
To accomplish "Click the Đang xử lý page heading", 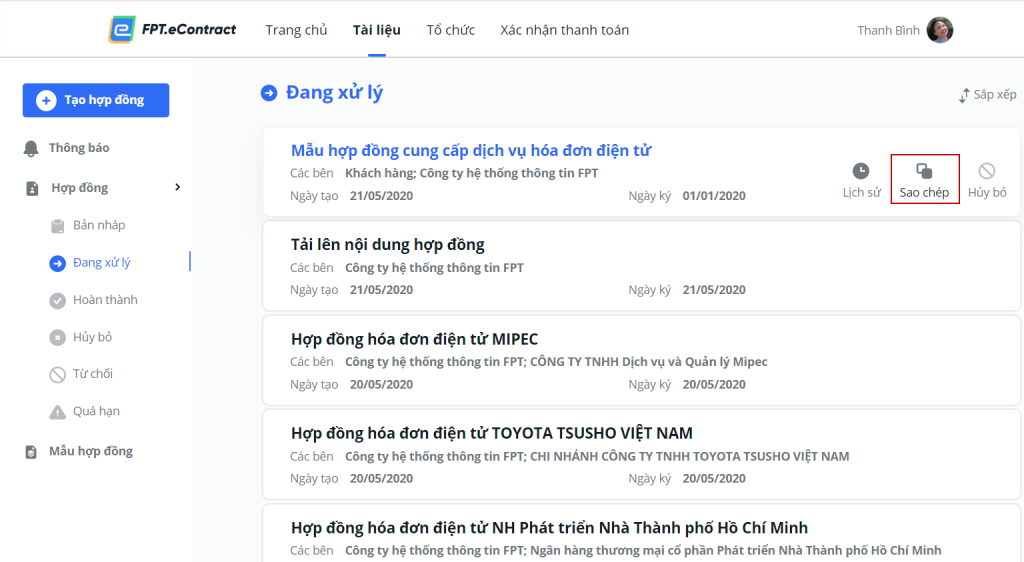I will pyautogui.click(x=334, y=93).
